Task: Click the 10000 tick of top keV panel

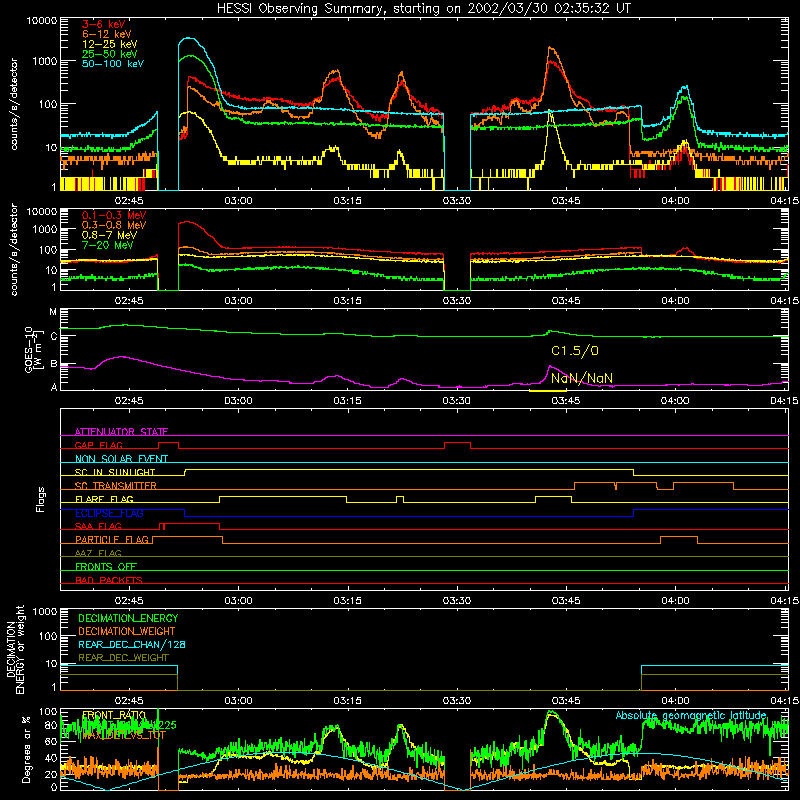Action: (42, 21)
